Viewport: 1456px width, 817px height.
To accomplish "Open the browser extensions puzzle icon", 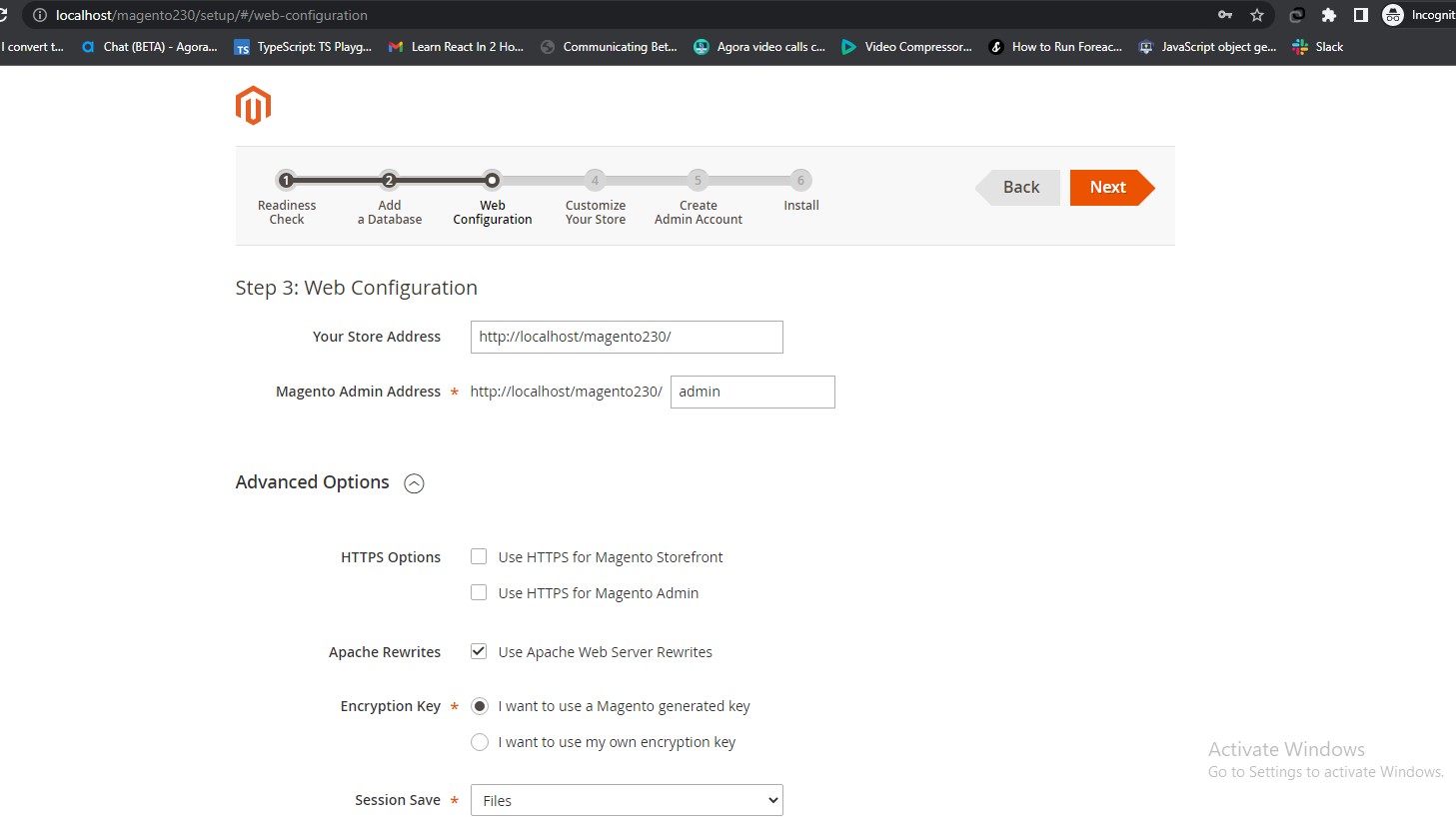I will (1329, 15).
